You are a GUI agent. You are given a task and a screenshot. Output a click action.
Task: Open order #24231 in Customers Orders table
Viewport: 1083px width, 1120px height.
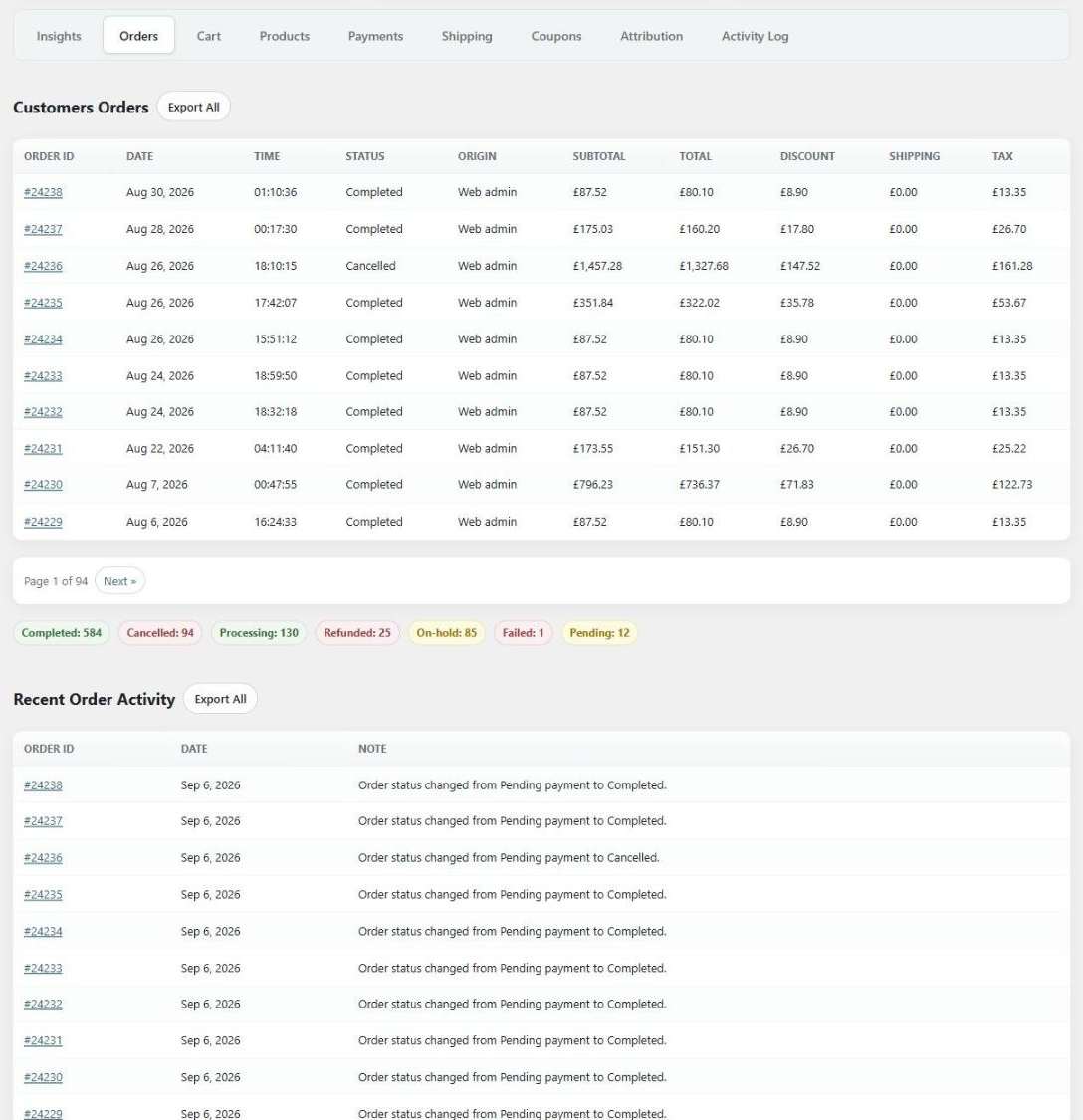[x=43, y=449]
